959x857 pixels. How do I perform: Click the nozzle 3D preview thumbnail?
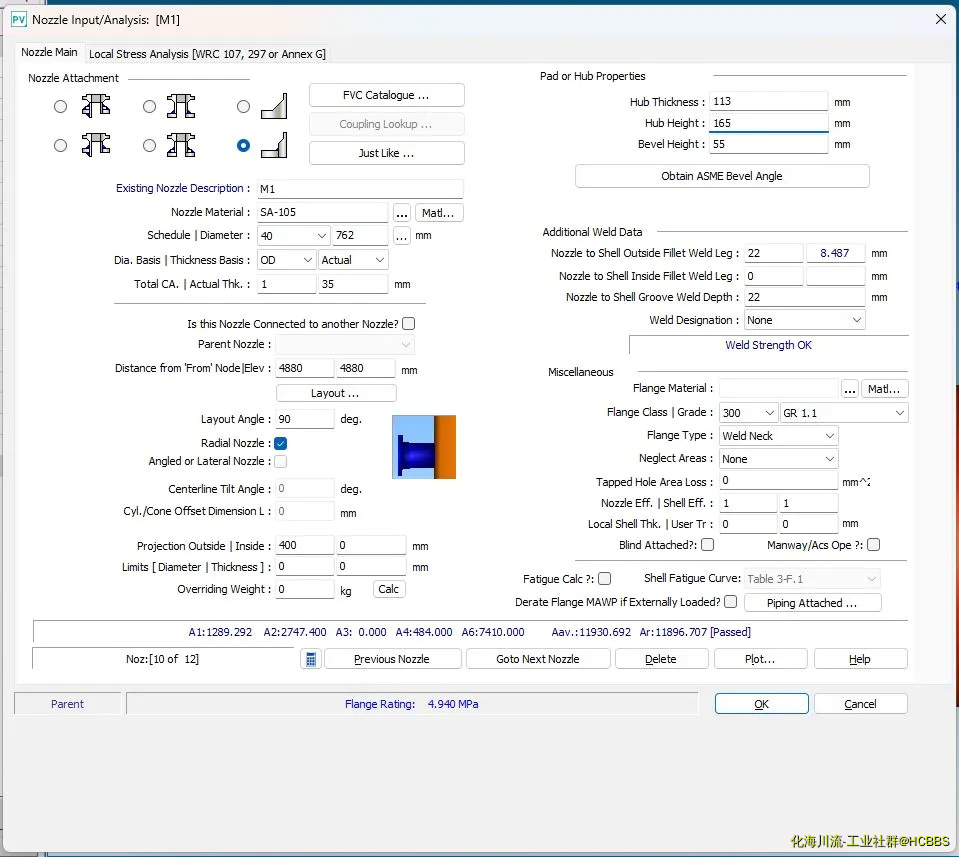pos(424,447)
